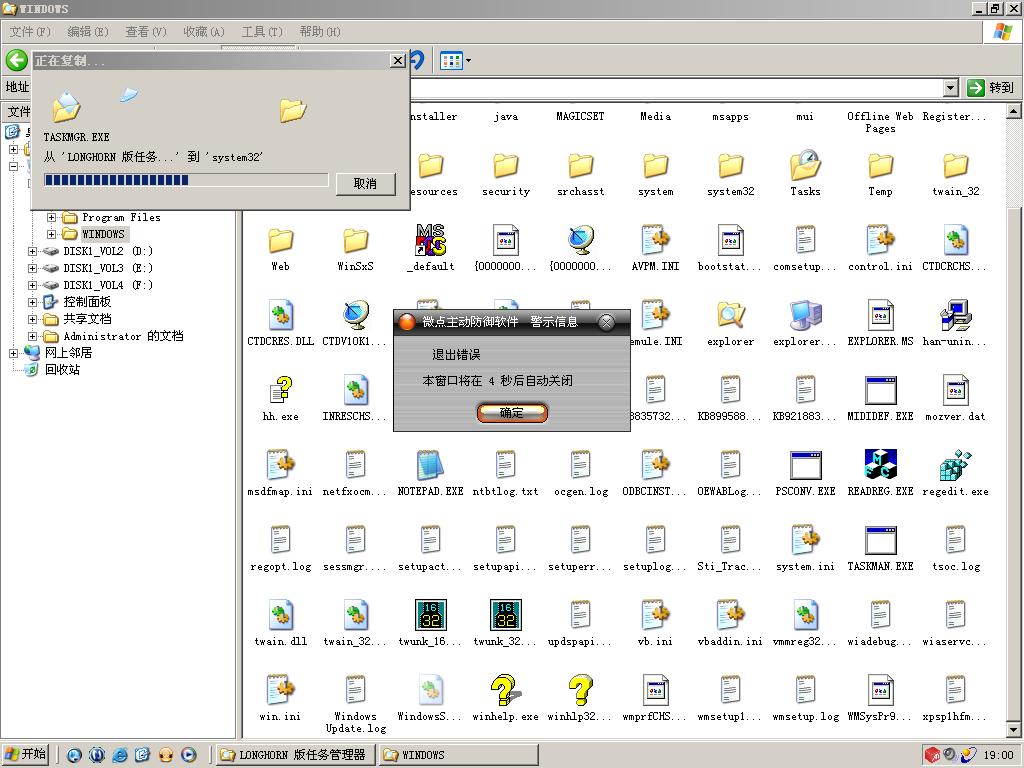Select the NOTEPAD.EXE icon

430,465
